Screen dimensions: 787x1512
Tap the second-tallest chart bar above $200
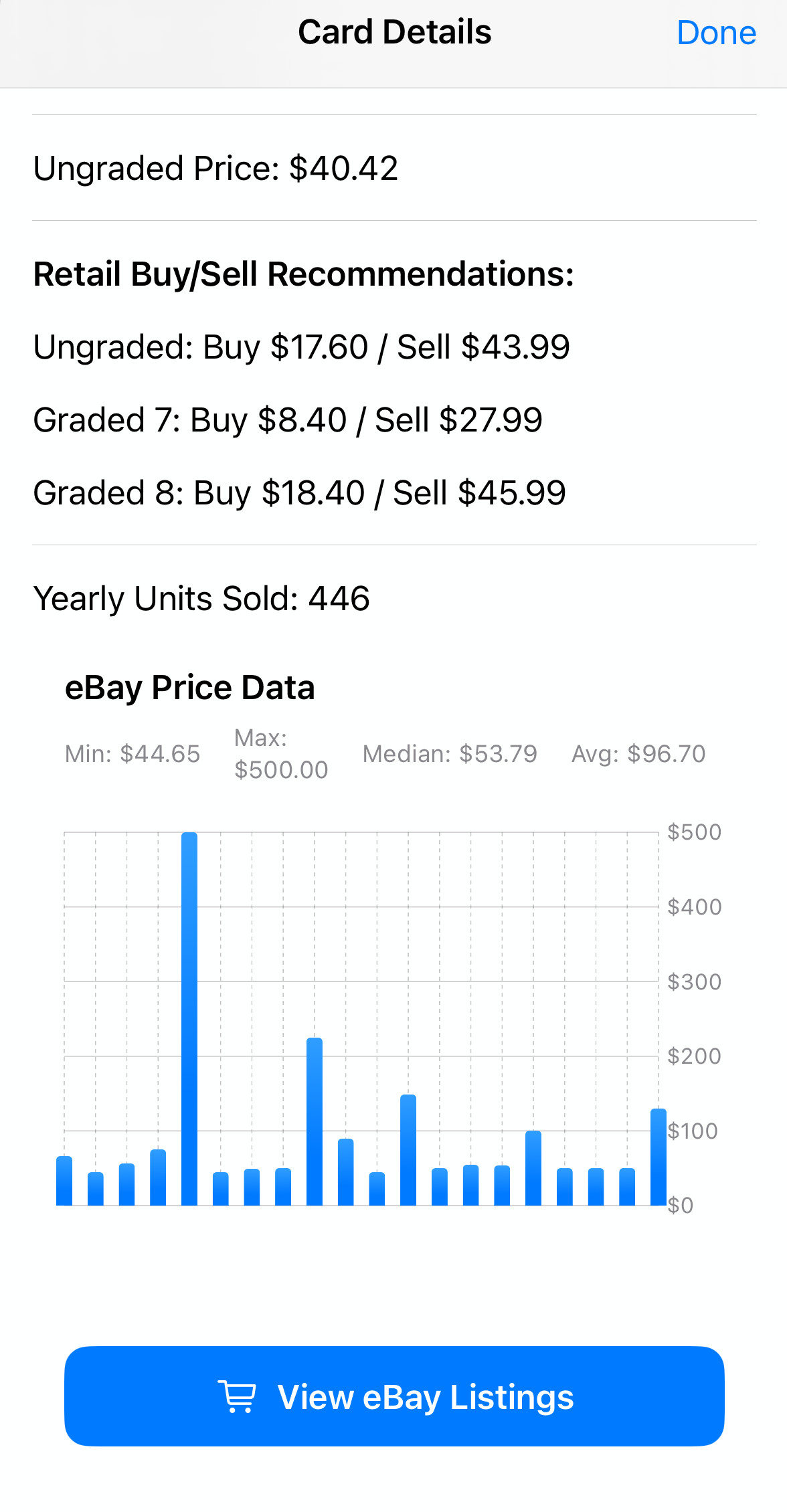(x=315, y=1121)
